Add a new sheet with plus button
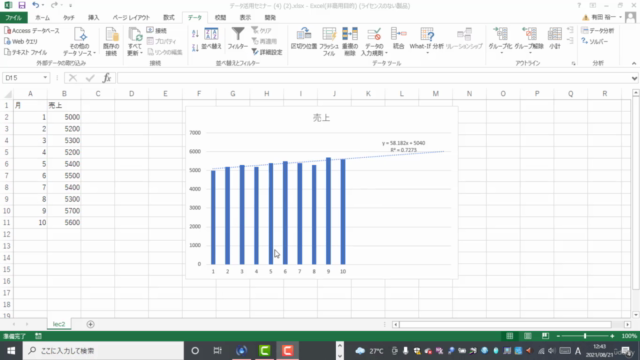 [x=90, y=324]
